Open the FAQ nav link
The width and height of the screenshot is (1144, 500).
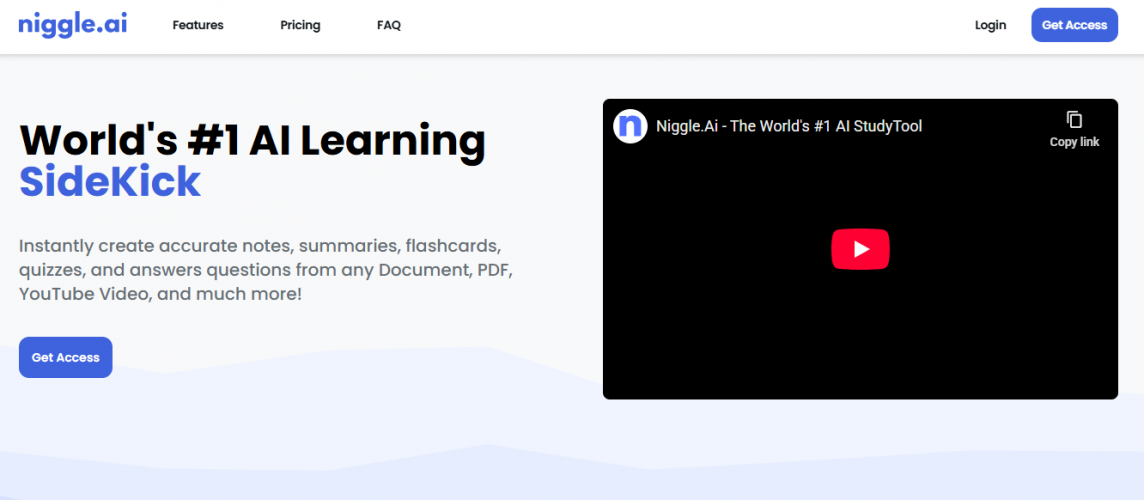pos(389,25)
